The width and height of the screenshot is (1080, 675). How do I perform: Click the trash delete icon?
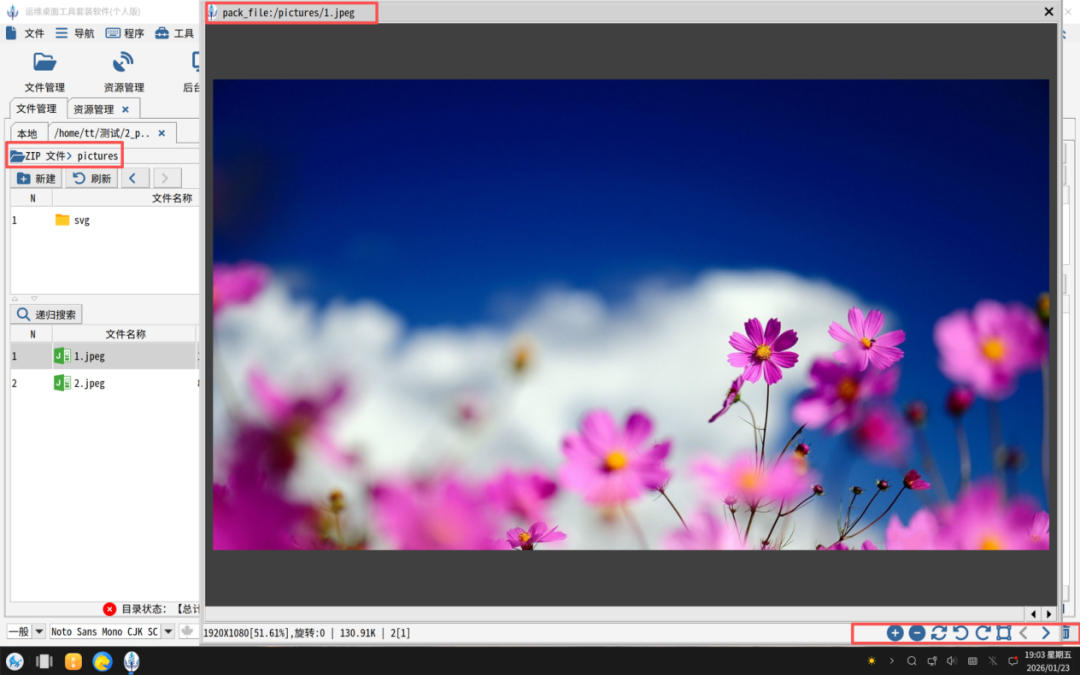tap(1067, 633)
